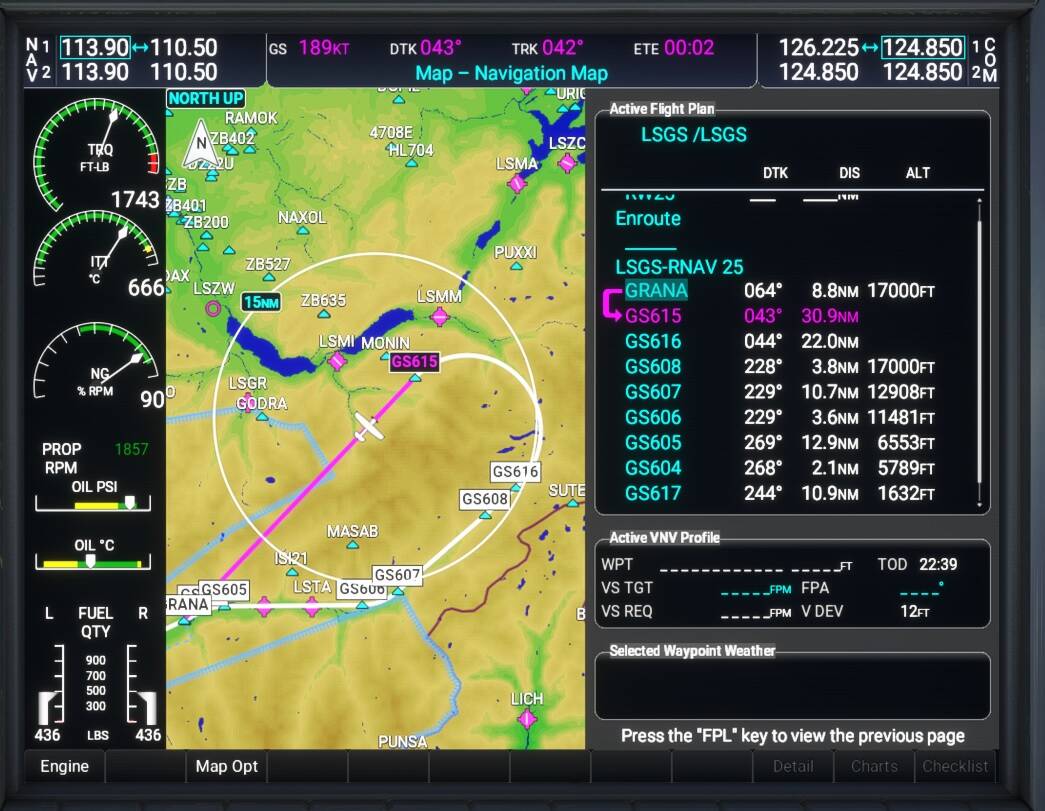The height and width of the screenshot is (811, 1045).
Task: Click the GS605 waypoint label on the map
Action: coord(224,589)
